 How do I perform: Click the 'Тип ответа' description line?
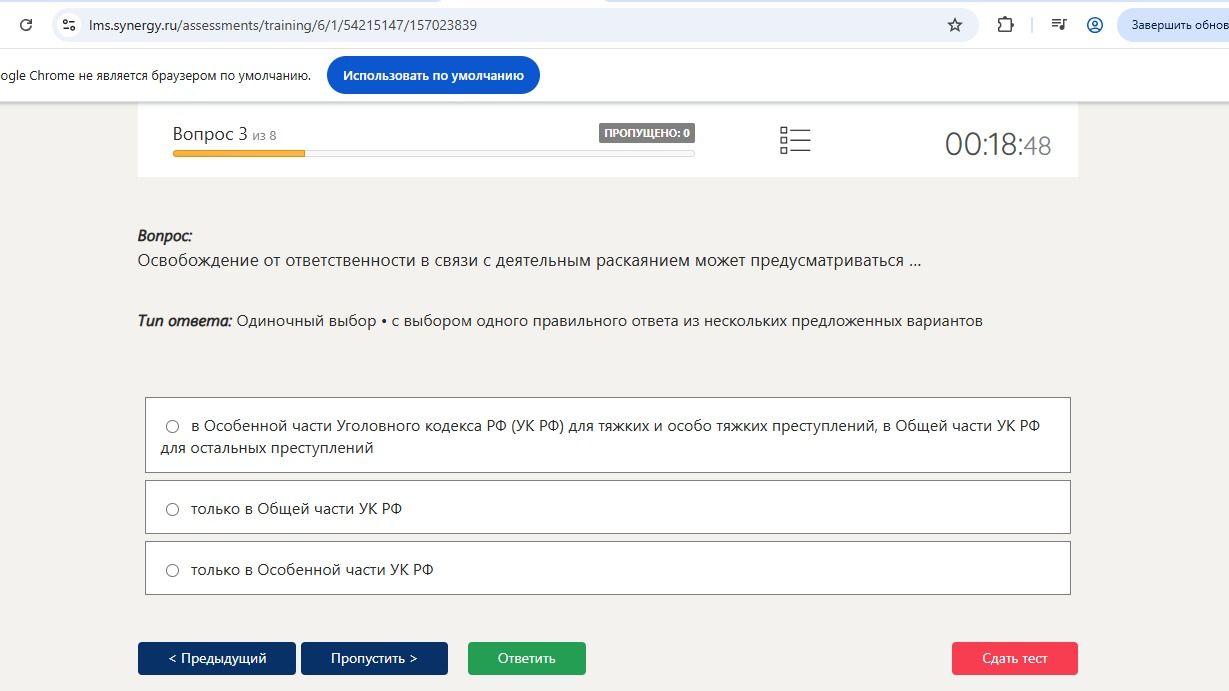pyautogui.click(x=560, y=321)
